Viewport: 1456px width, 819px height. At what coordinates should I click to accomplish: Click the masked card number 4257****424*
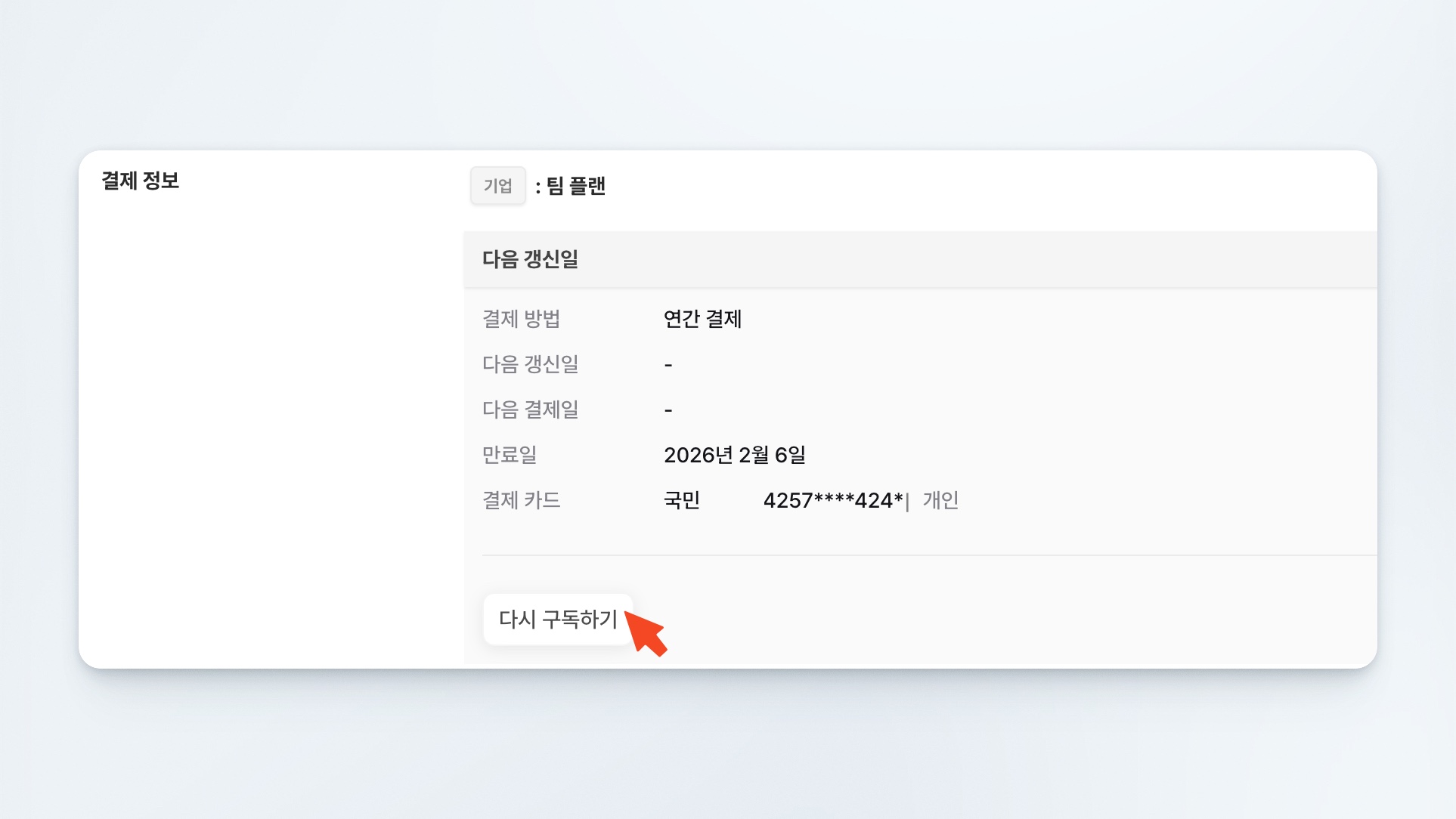click(832, 500)
